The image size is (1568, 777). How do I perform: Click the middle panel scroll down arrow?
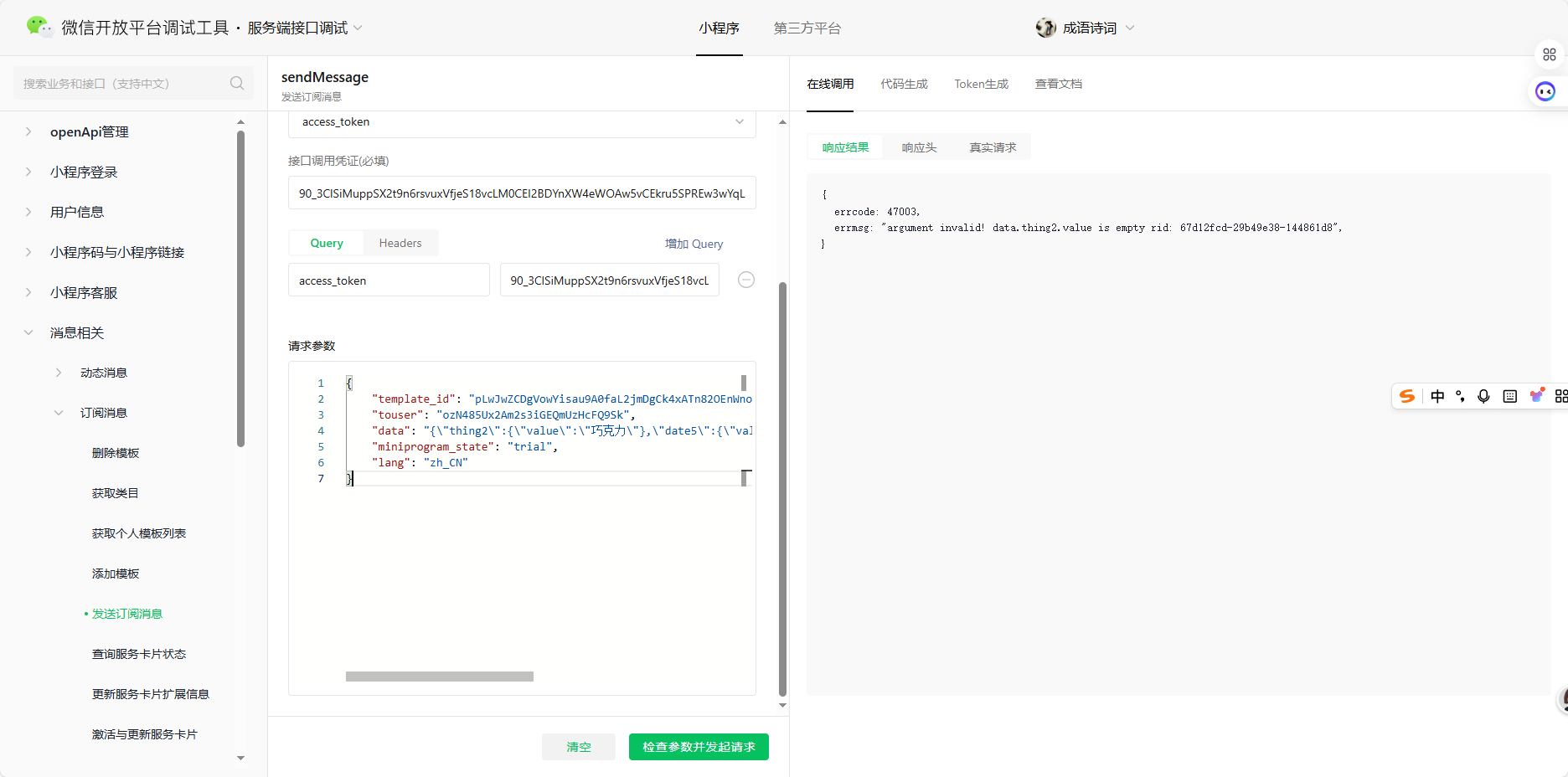coord(782,705)
